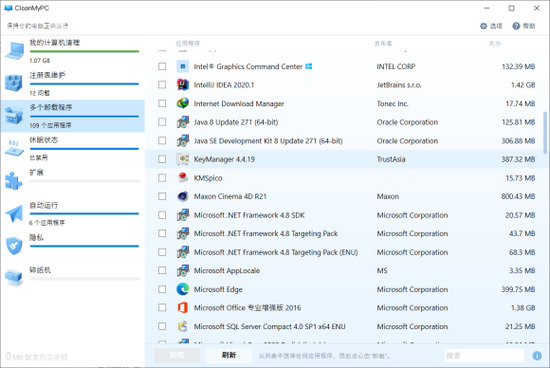Click the Microsoft AppLocale icon
The height and width of the screenshot is (368, 550).
[x=183, y=271]
